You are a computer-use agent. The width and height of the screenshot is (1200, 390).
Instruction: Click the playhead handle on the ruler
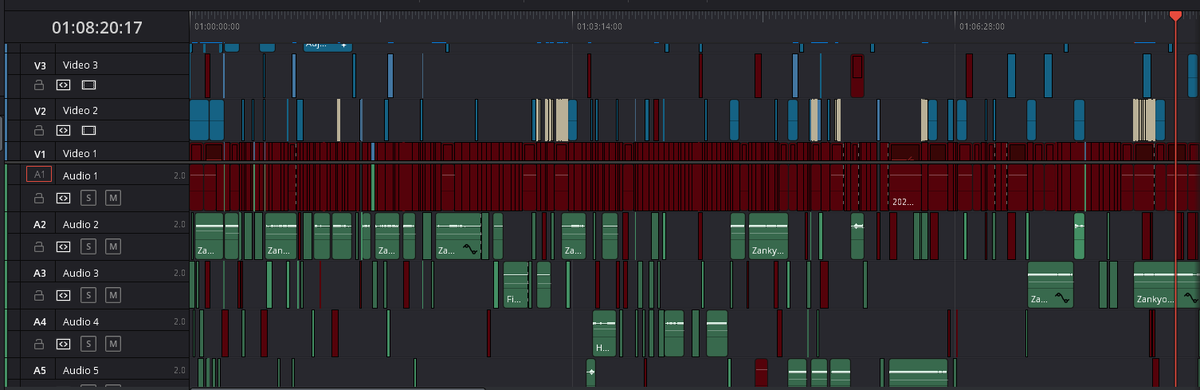pos(1176,16)
